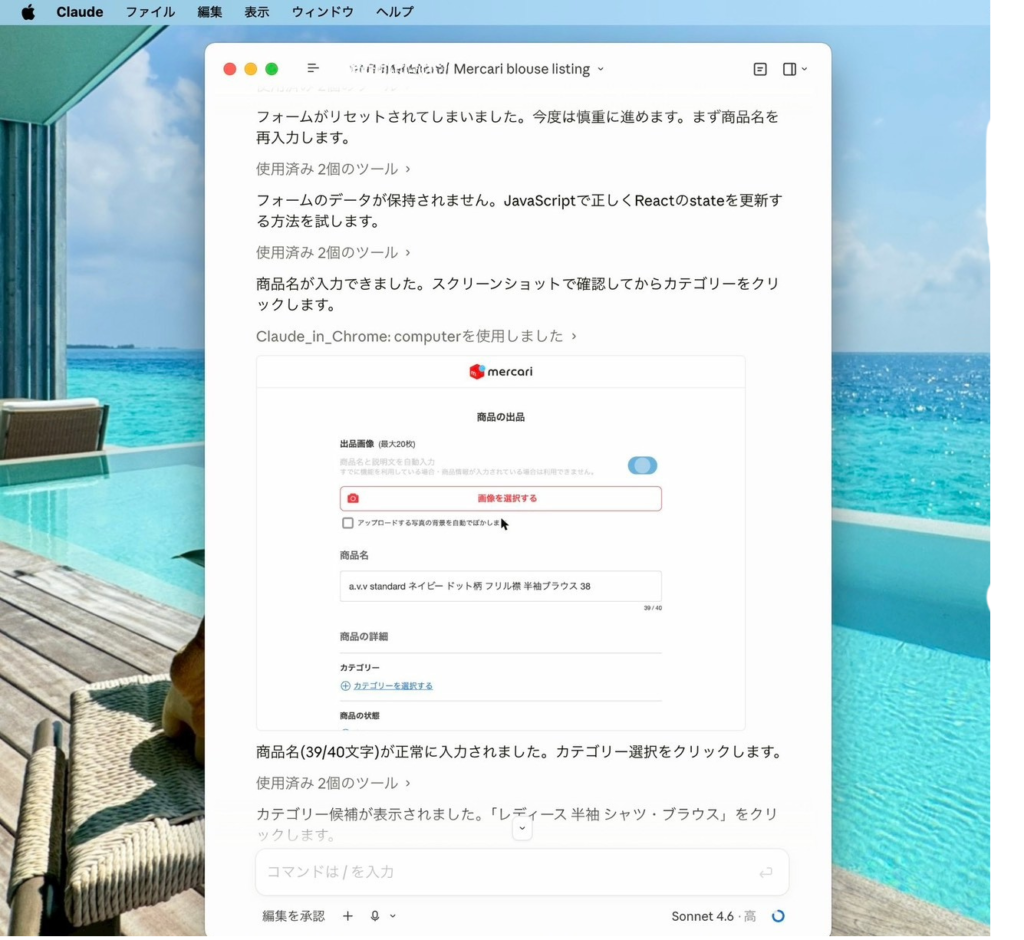The width and height of the screenshot is (1024, 940).
Task: Click the plus attachment icon
Action: 347,916
